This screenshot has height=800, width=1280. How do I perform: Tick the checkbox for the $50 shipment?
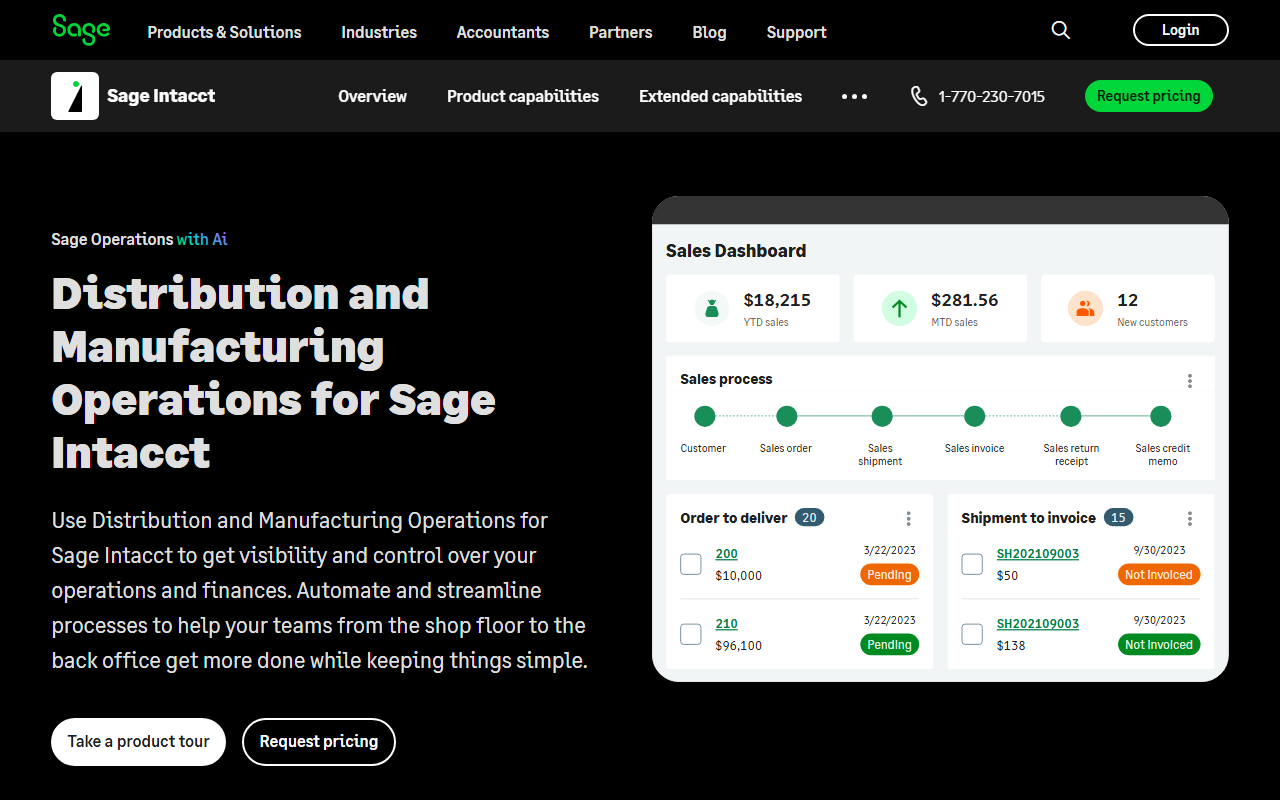point(972,564)
